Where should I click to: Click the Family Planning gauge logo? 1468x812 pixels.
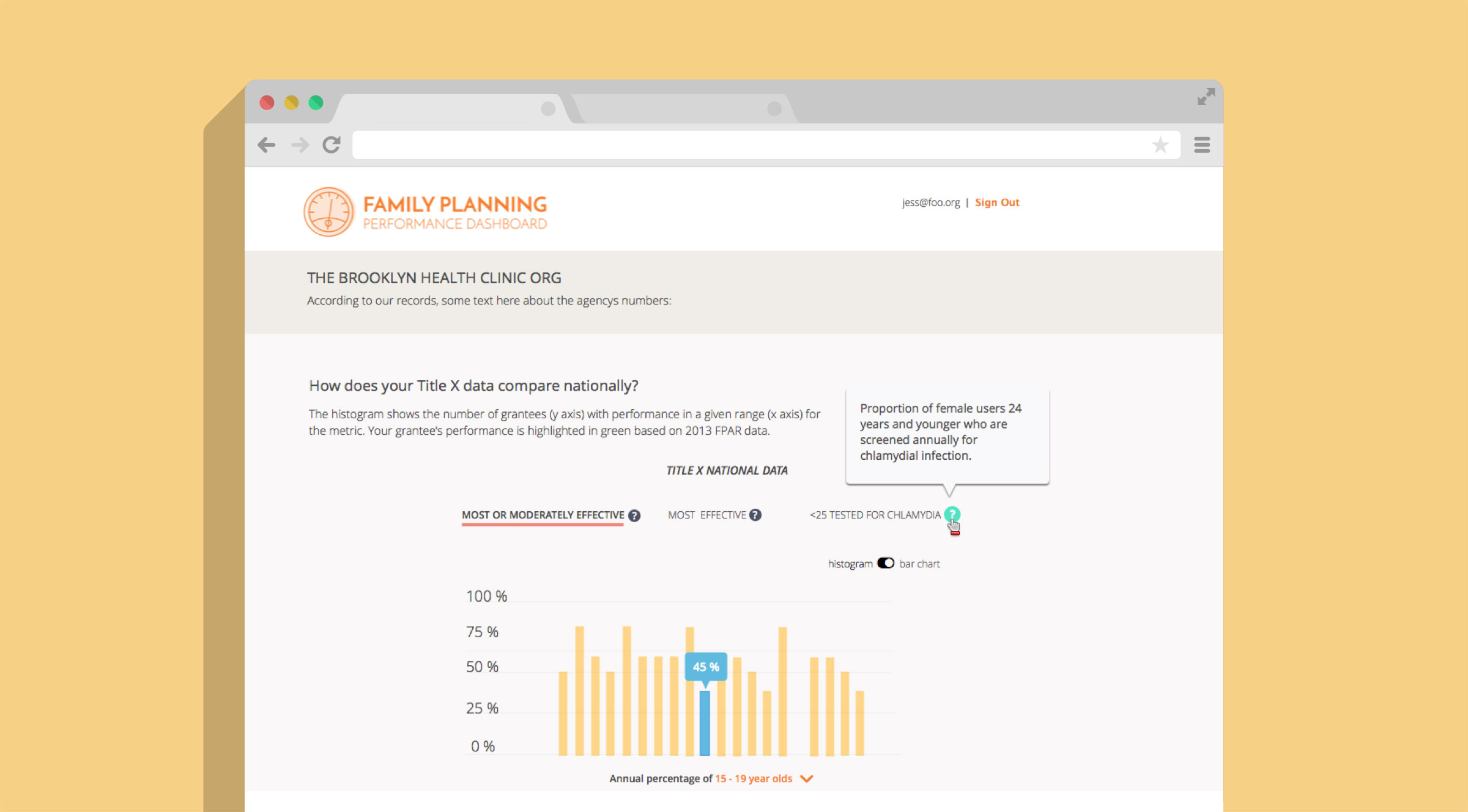330,212
